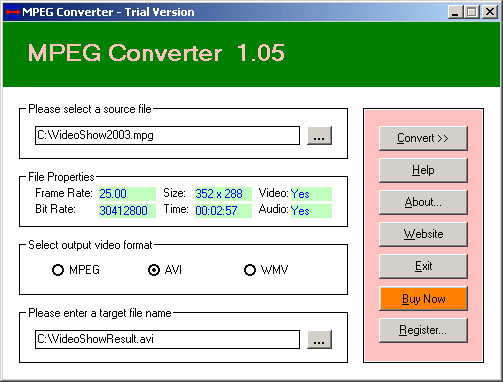Minimize the MPEG Converter window

(x=455, y=12)
